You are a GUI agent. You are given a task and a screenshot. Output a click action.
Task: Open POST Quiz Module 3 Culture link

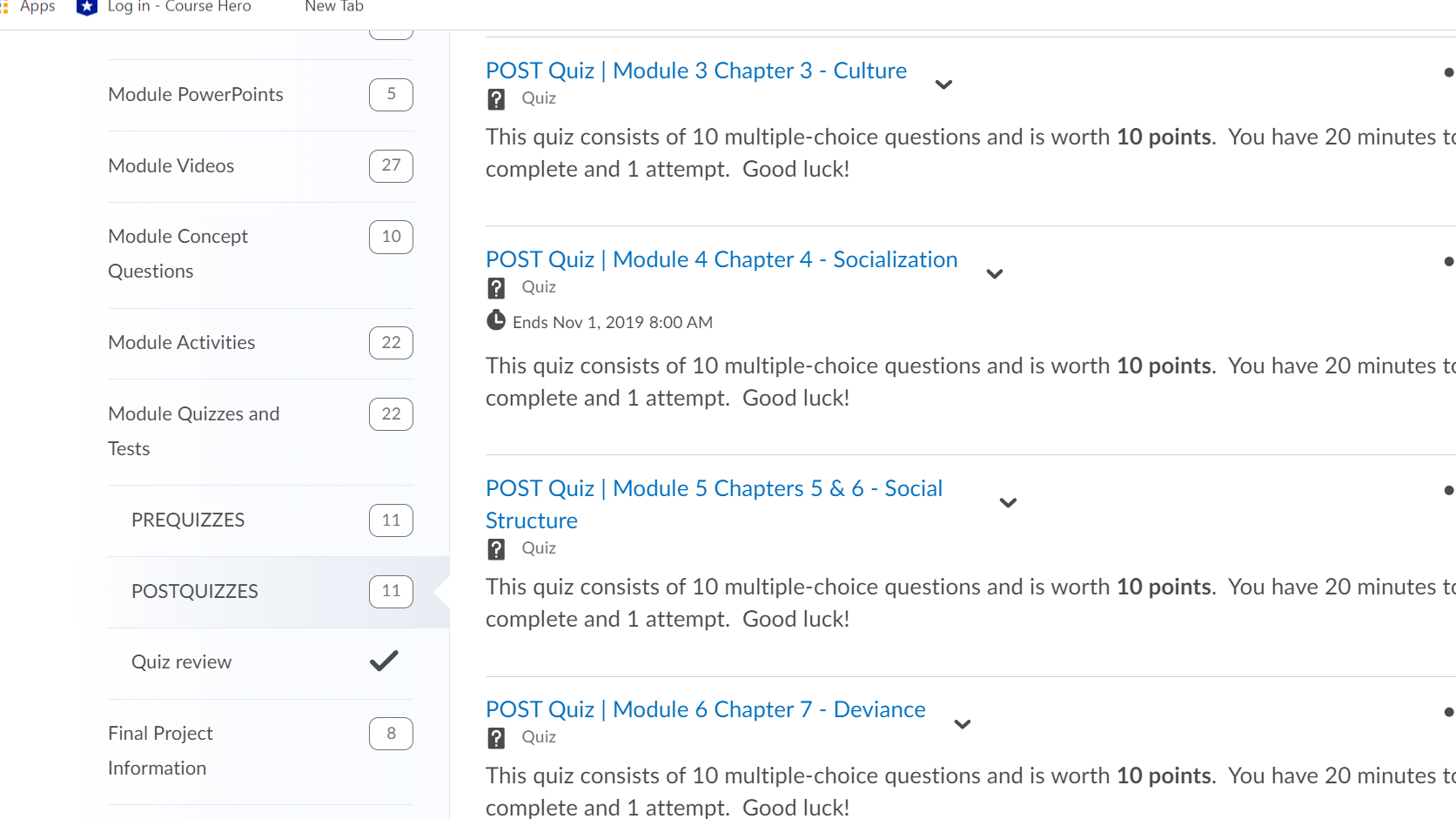point(696,70)
